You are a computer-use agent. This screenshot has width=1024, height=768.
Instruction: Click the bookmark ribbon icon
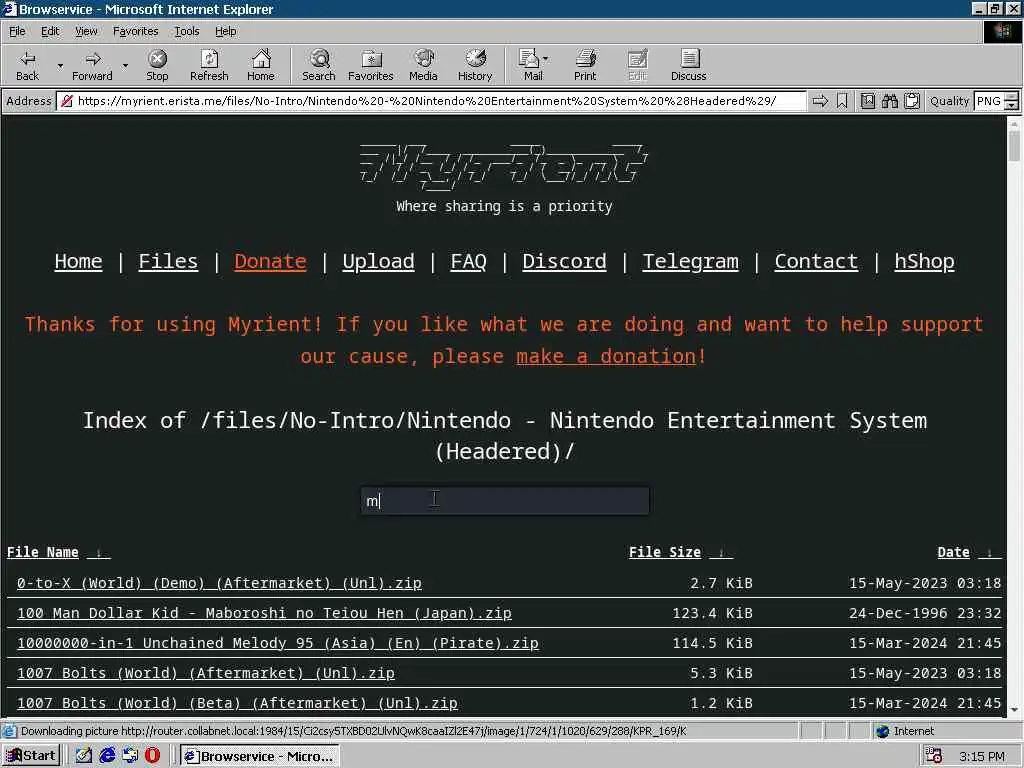click(x=842, y=101)
